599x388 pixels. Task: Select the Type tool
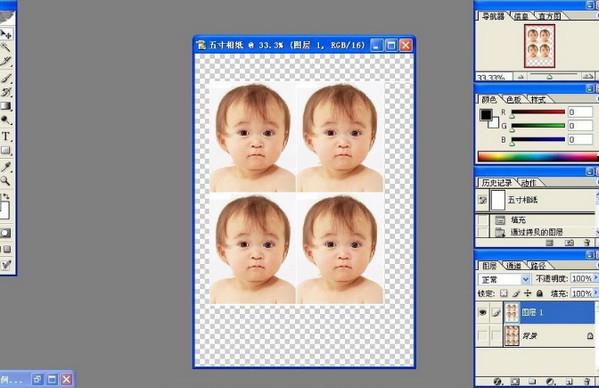[5, 136]
